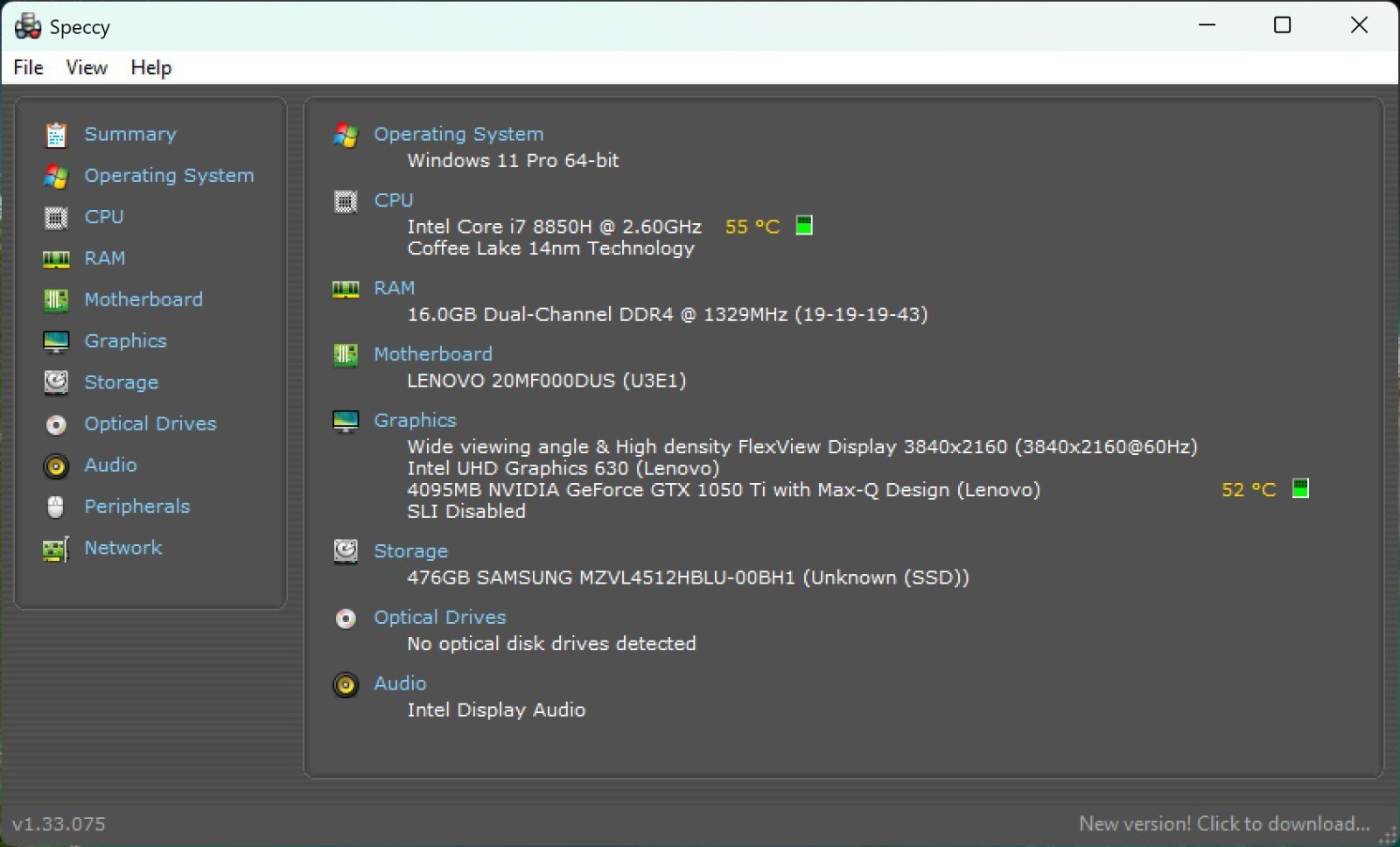1400x847 pixels.
Task: Click the Graphics monitor icon in sidebar
Action: pyautogui.click(x=56, y=341)
